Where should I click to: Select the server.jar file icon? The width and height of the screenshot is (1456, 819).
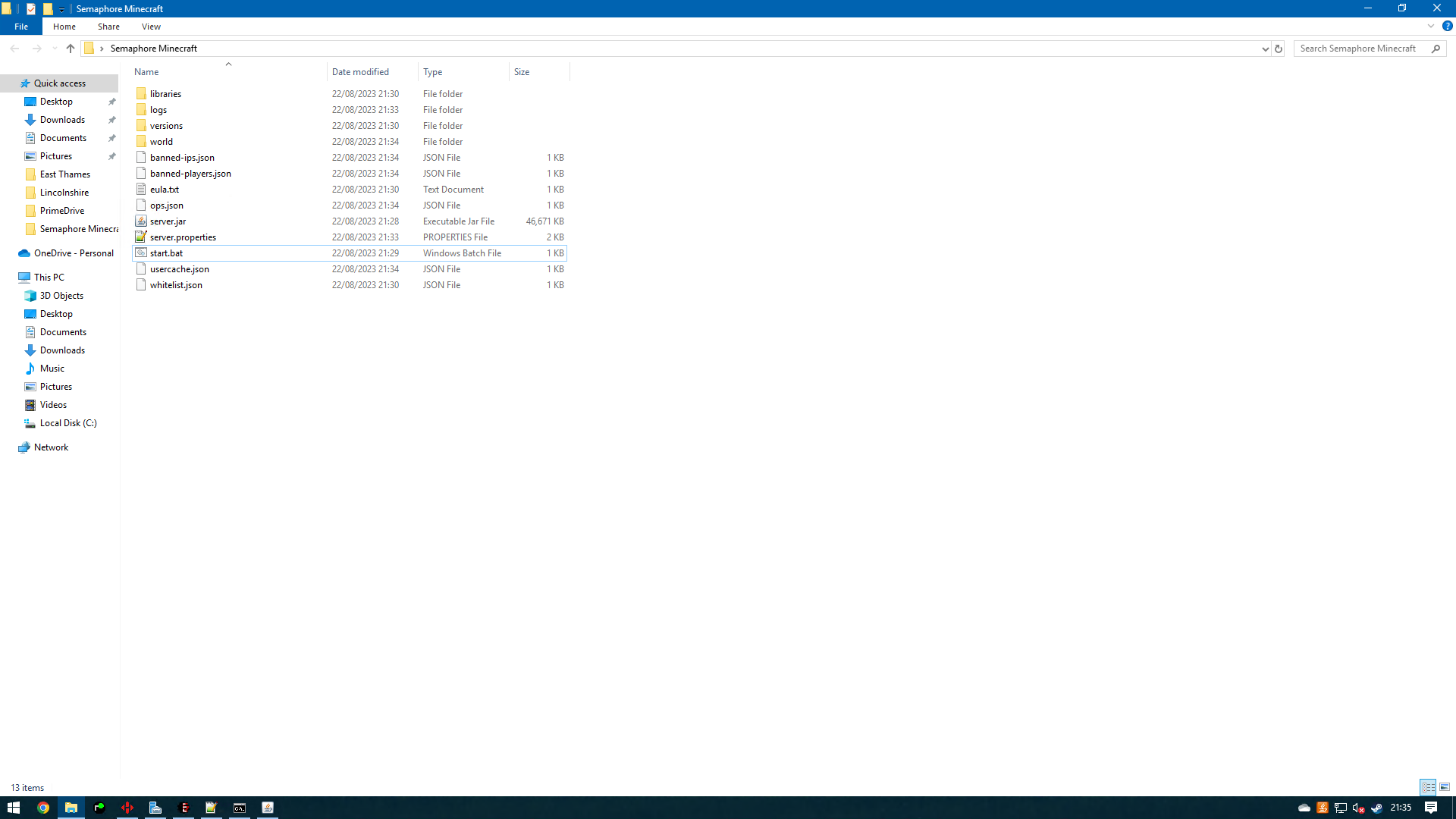tap(141, 221)
